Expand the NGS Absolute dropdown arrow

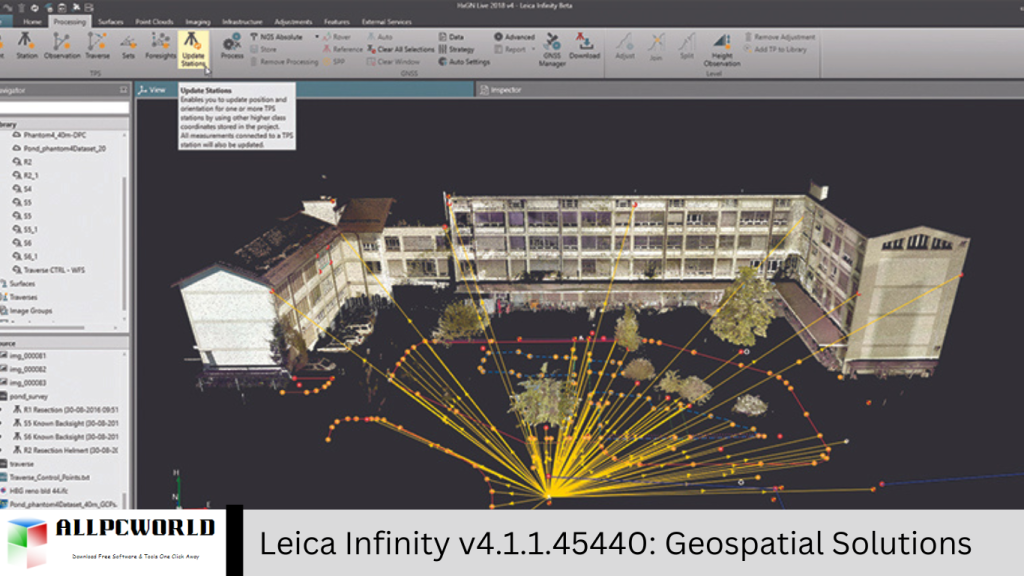click(x=317, y=37)
